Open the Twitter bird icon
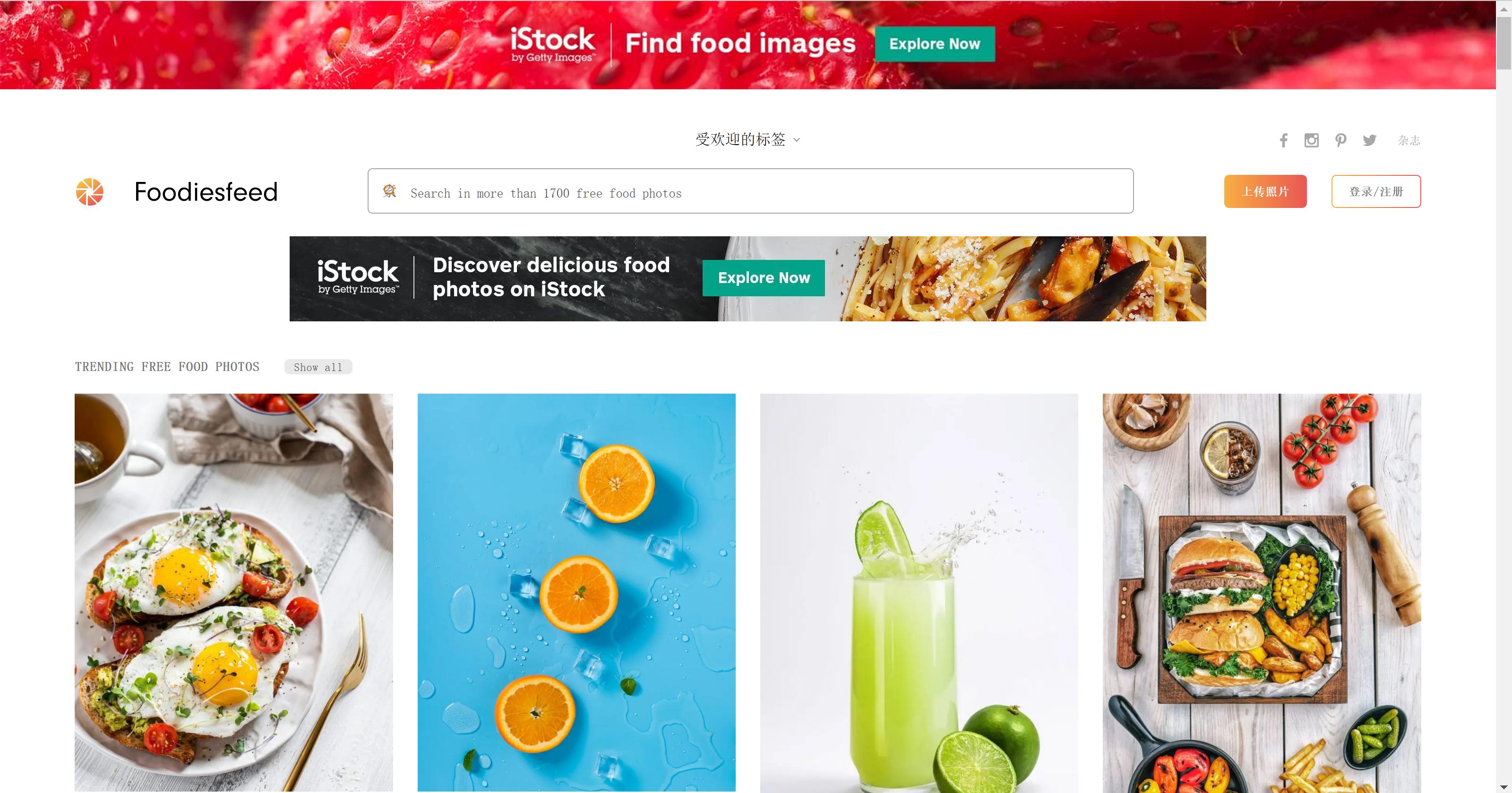Viewport: 1512px width, 793px height. [x=1369, y=140]
